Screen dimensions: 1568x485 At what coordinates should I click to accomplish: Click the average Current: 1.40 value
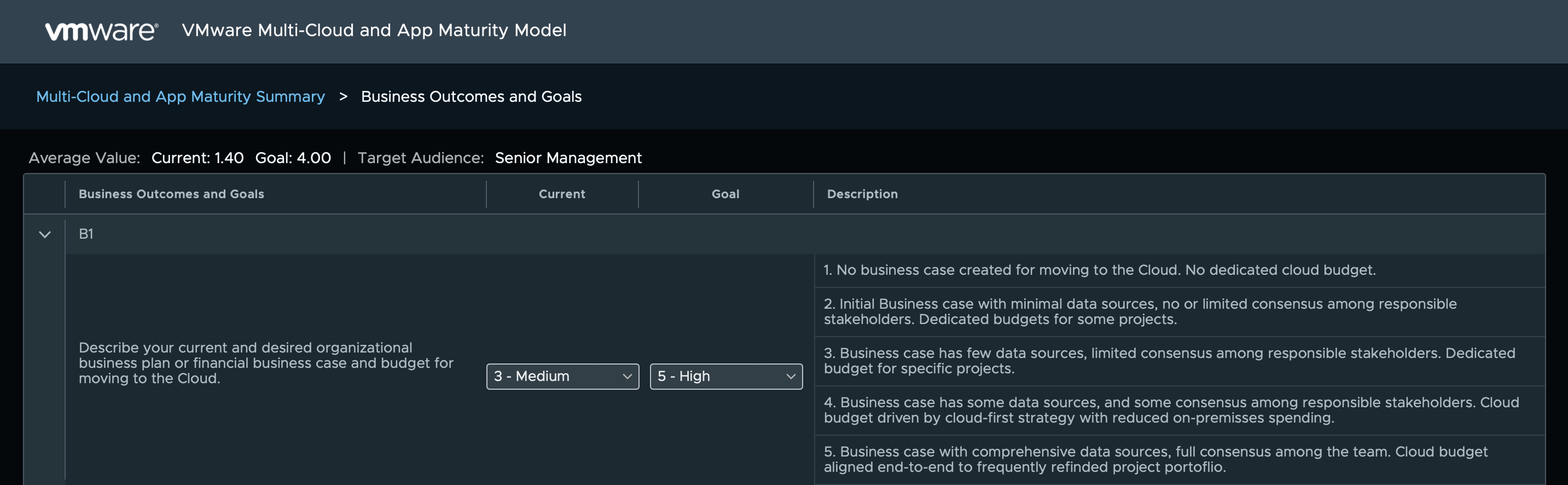(x=197, y=158)
